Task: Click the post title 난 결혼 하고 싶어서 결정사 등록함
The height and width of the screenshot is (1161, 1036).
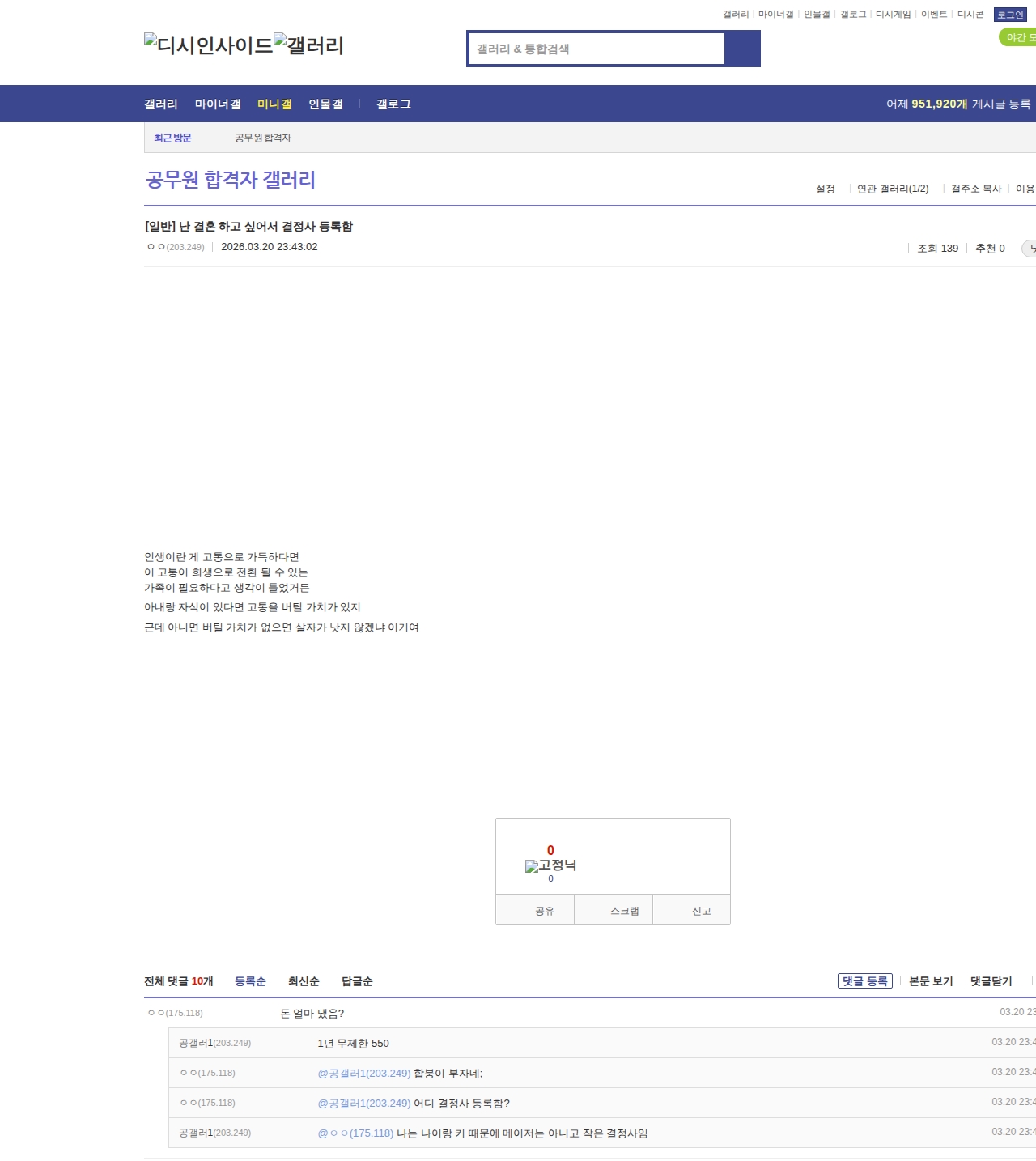Action: coord(248,227)
